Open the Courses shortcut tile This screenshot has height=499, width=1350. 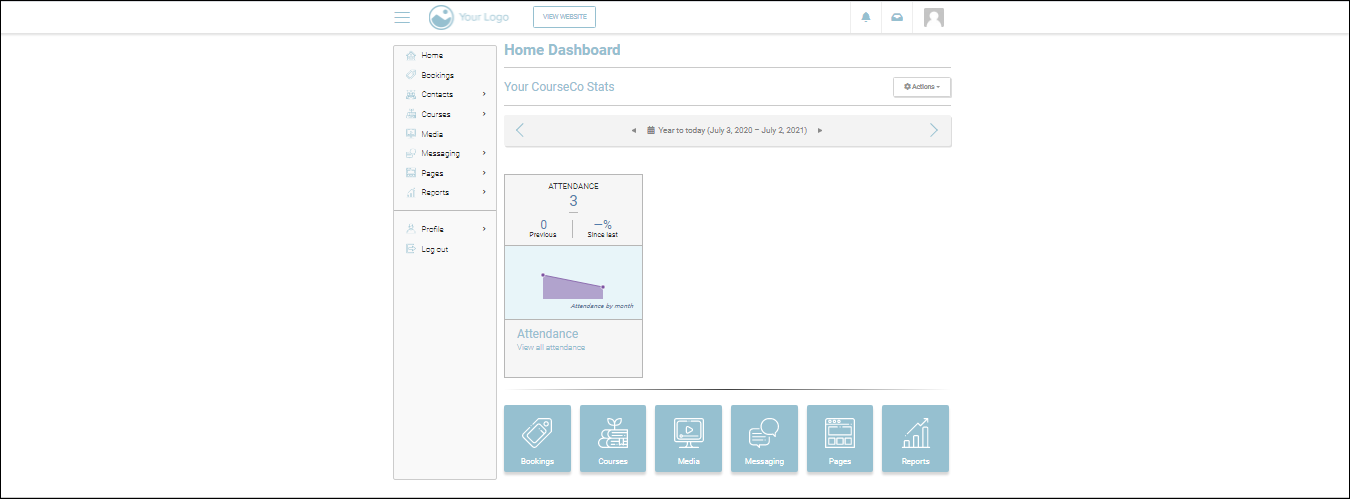[613, 438]
